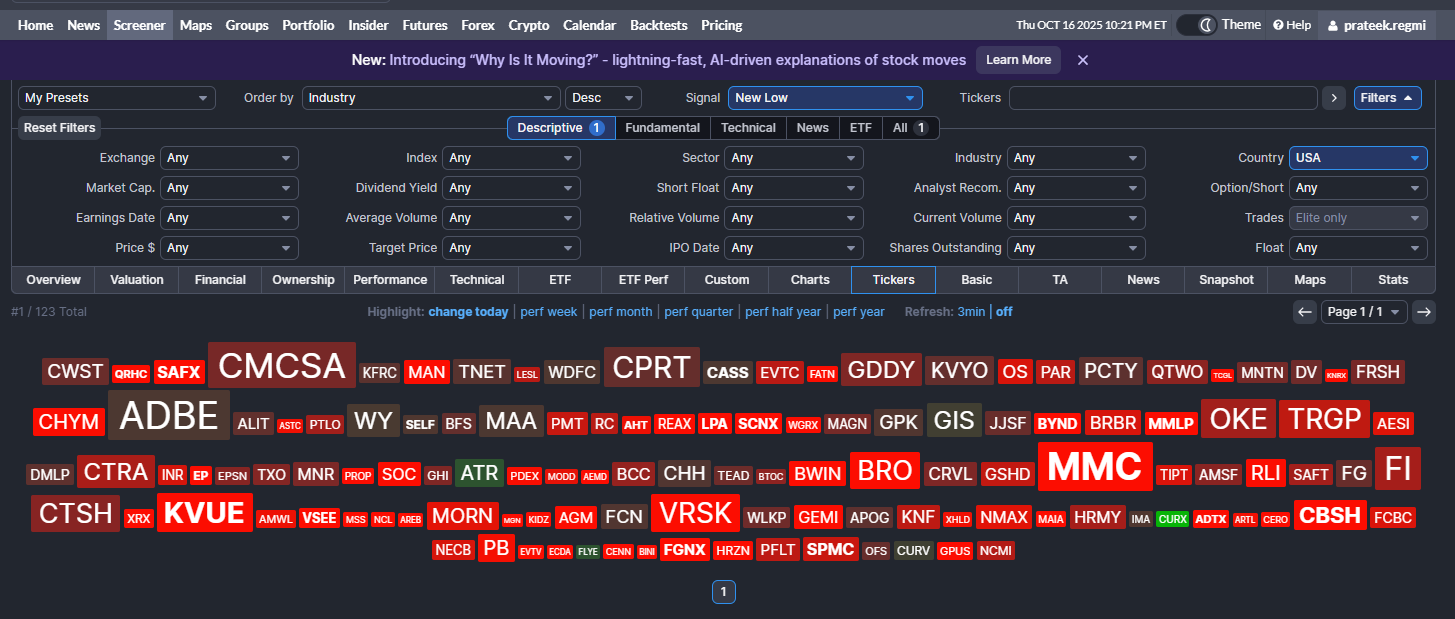Open the Float filter dropdown

pyautogui.click(x=1358, y=248)
